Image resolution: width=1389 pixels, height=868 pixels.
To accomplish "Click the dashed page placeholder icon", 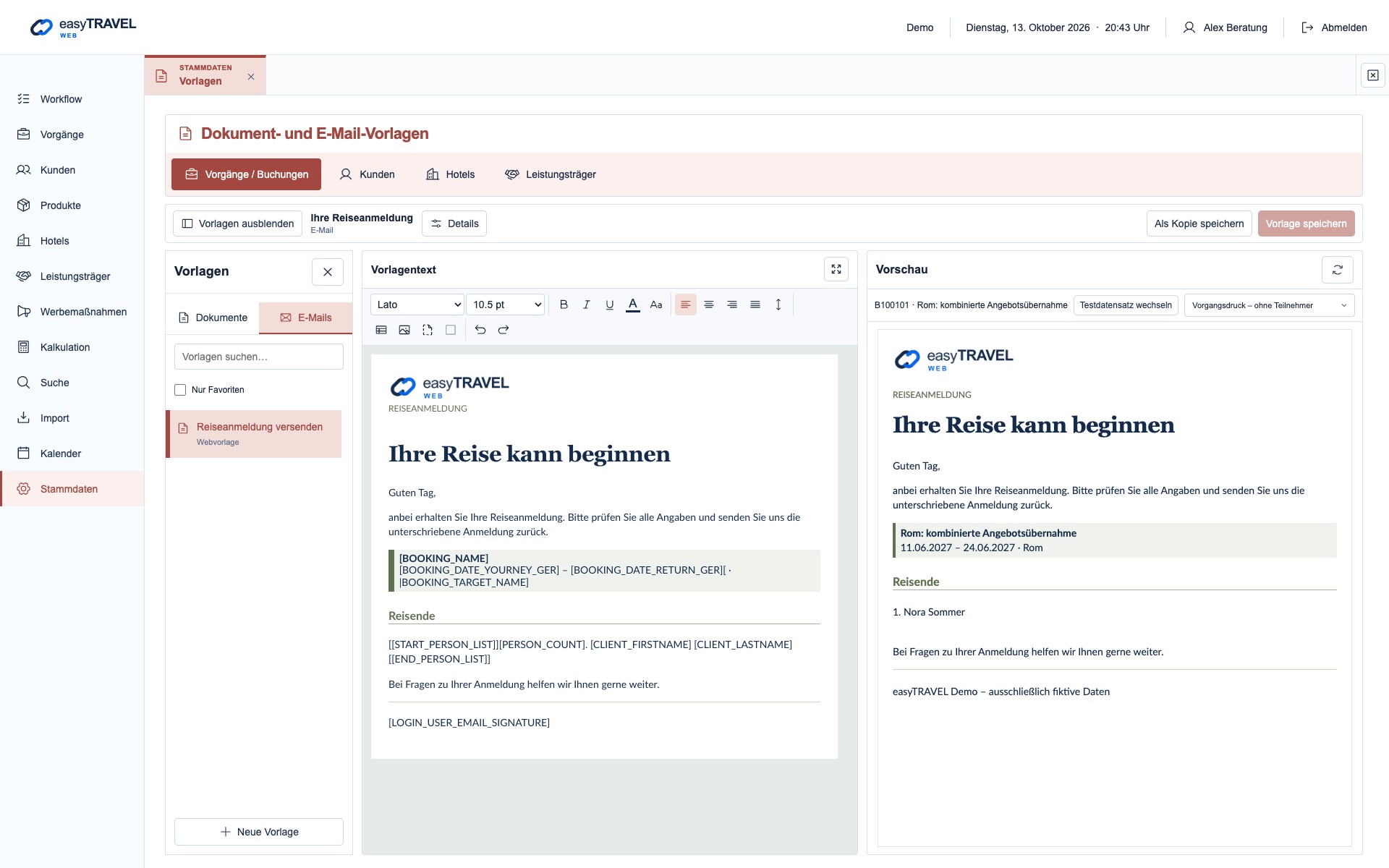I will 428,330.
